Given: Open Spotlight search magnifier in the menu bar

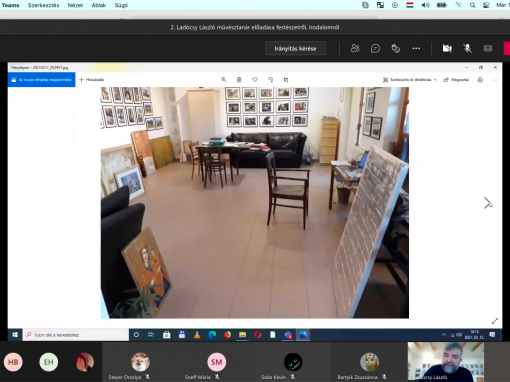Looking at the screenshot, I should pyautogui.click(x=472, y=5).
